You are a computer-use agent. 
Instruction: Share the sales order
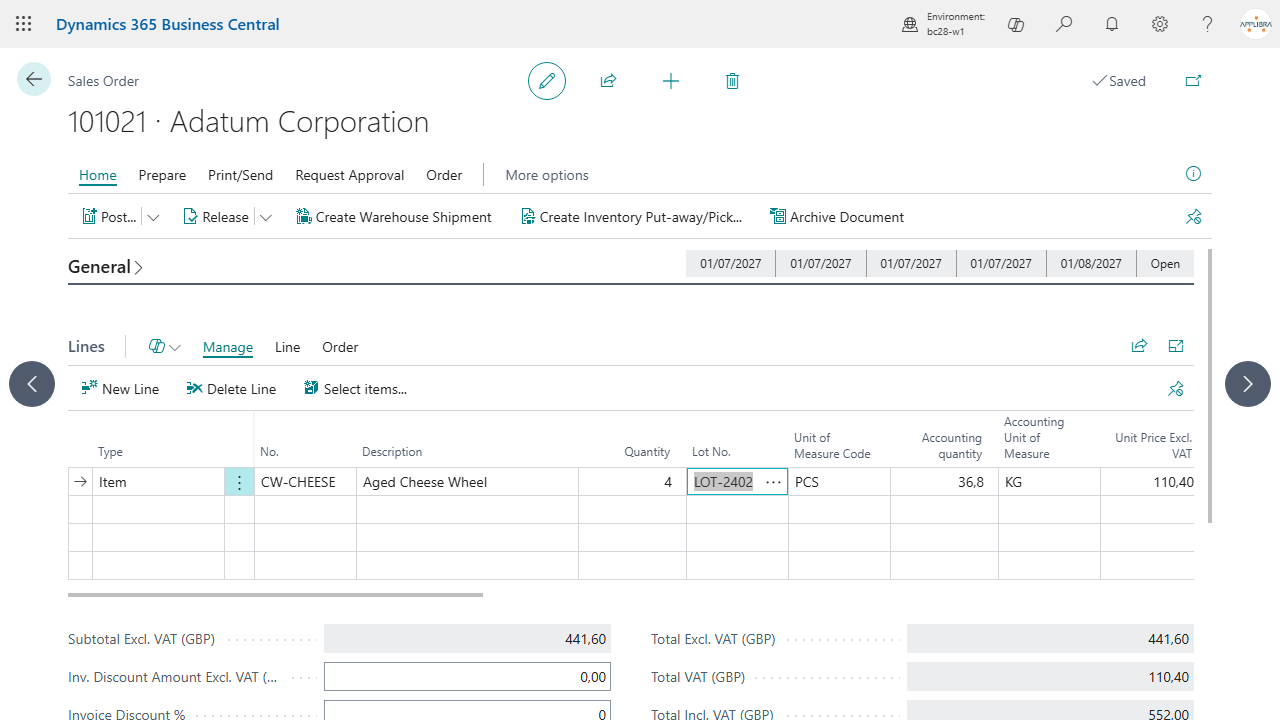[608, 81]
